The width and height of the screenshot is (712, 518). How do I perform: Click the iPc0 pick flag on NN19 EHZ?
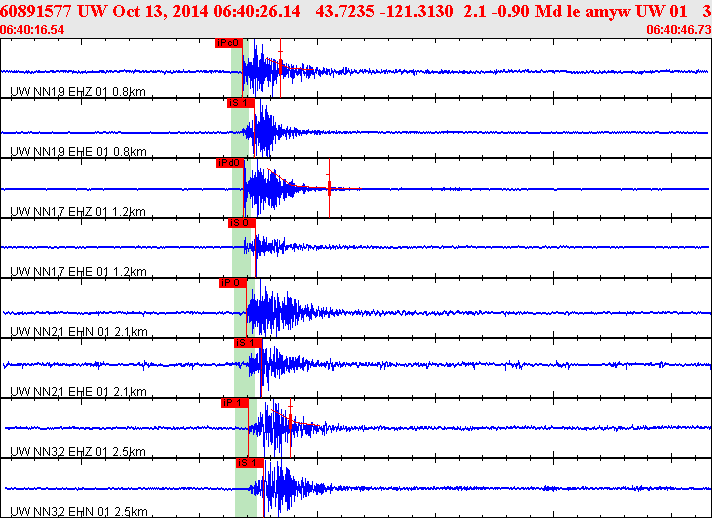(x=228, y=43)
